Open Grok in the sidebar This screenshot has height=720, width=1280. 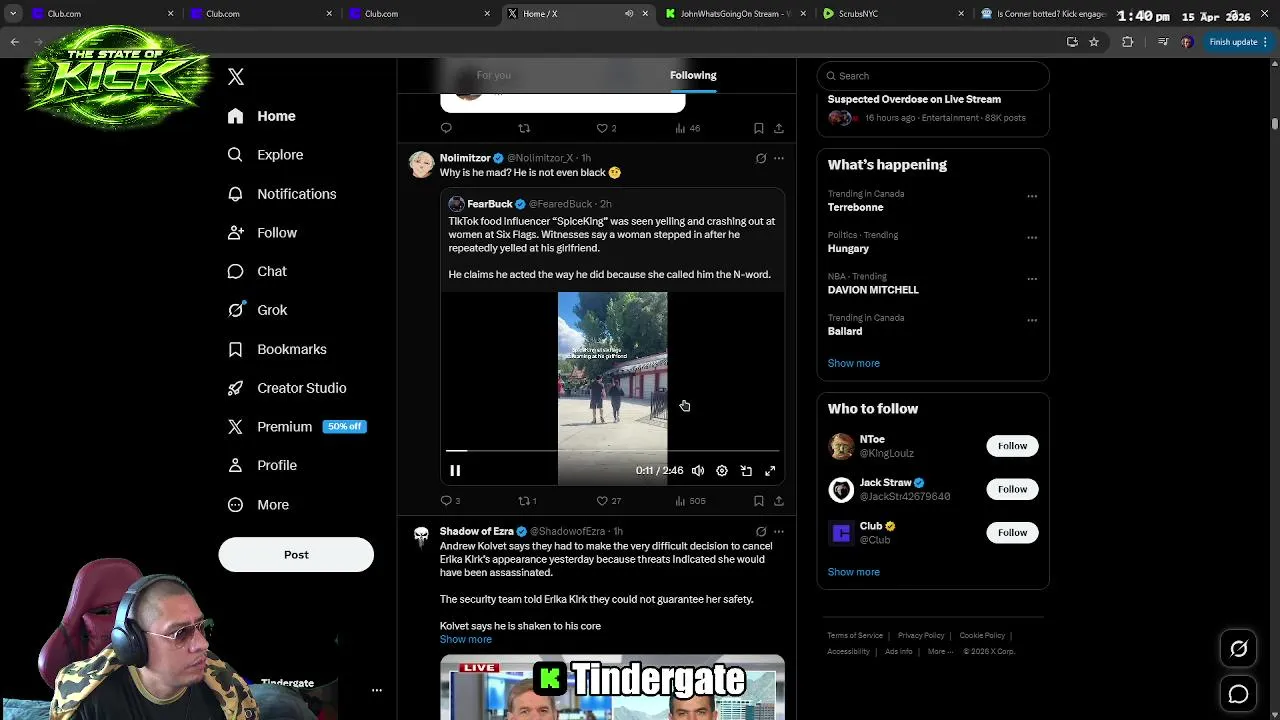click(257, 310)
